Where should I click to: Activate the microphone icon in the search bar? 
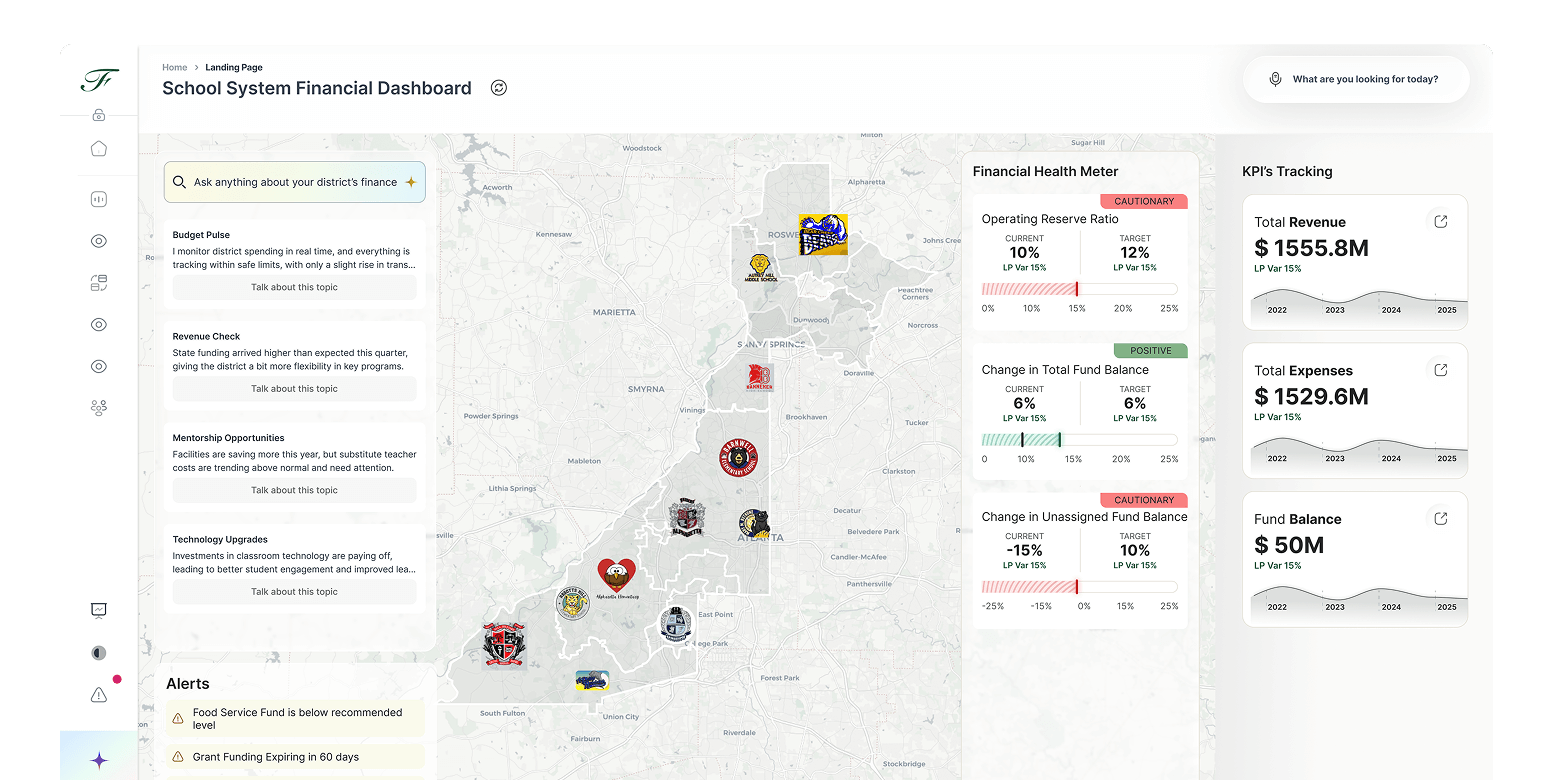pos(1275,79)
